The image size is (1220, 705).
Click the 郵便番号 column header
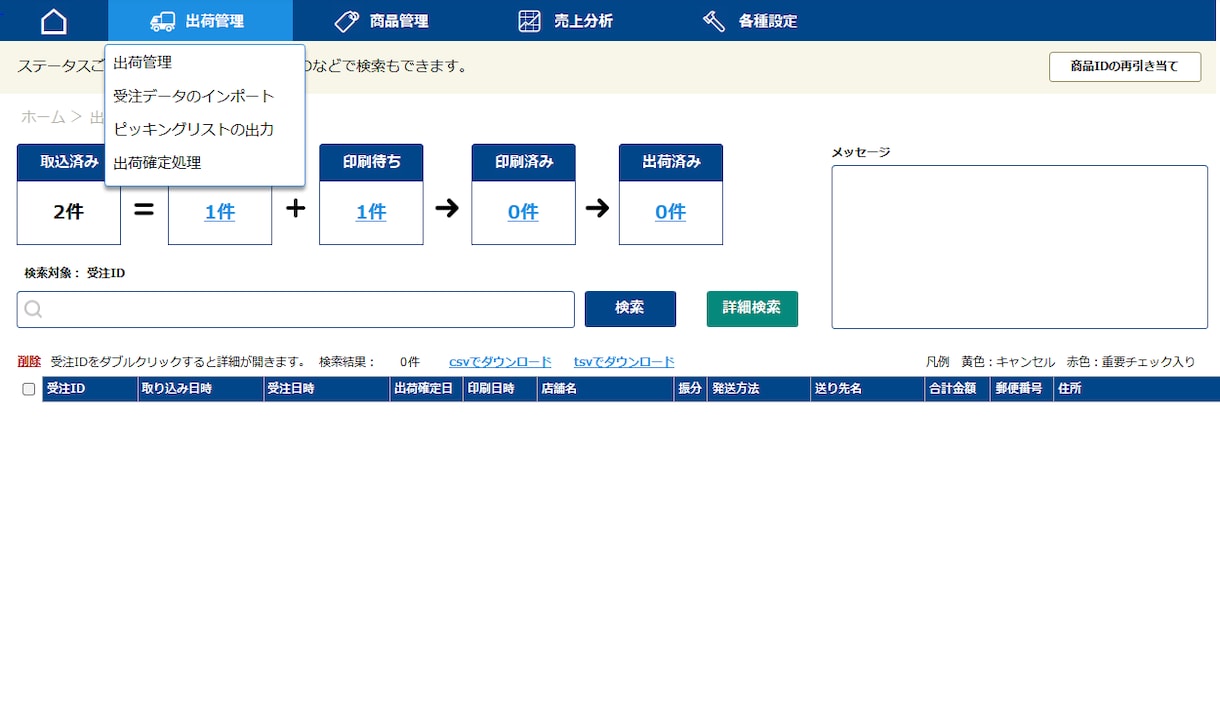[x=1021, y=389]
